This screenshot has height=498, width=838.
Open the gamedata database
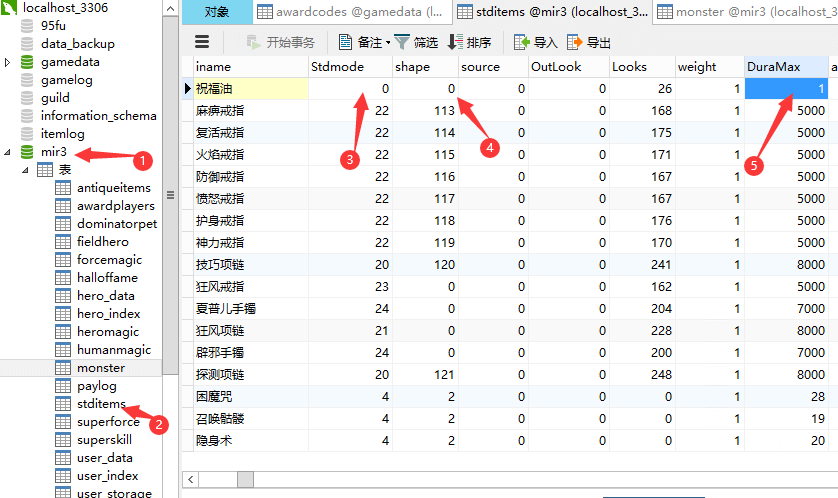click(x=69, y=62)
